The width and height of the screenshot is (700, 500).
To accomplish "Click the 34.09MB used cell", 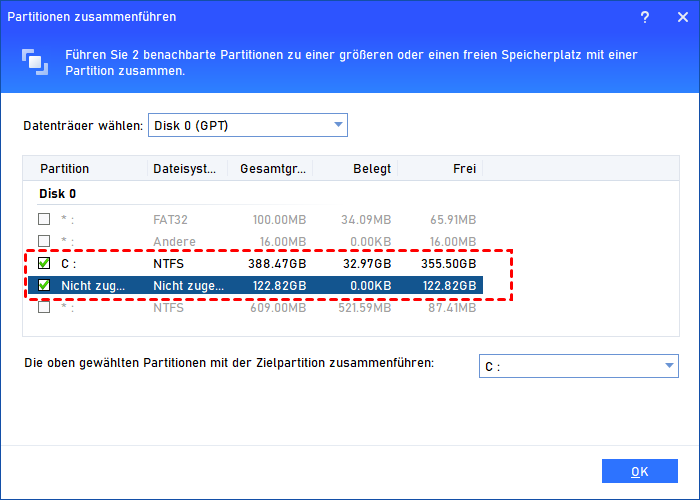I will click(x=366, y=220).
